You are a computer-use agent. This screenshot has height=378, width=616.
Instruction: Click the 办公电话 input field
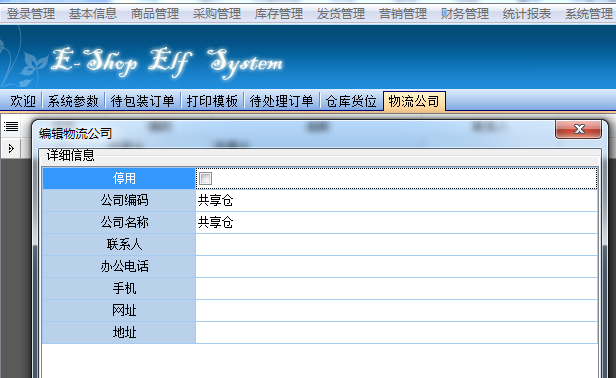click(x=396, y=266)
